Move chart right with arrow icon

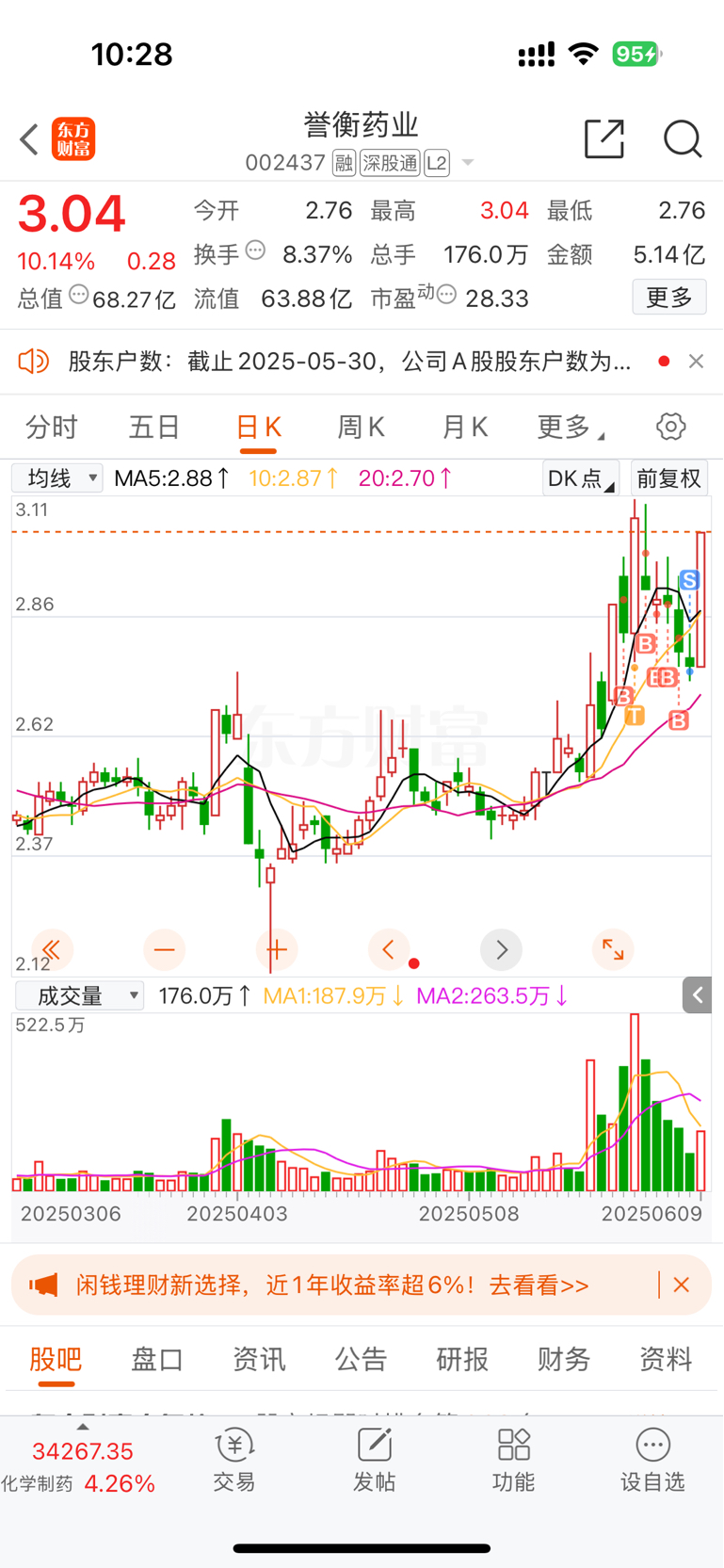tap(501, 950)
